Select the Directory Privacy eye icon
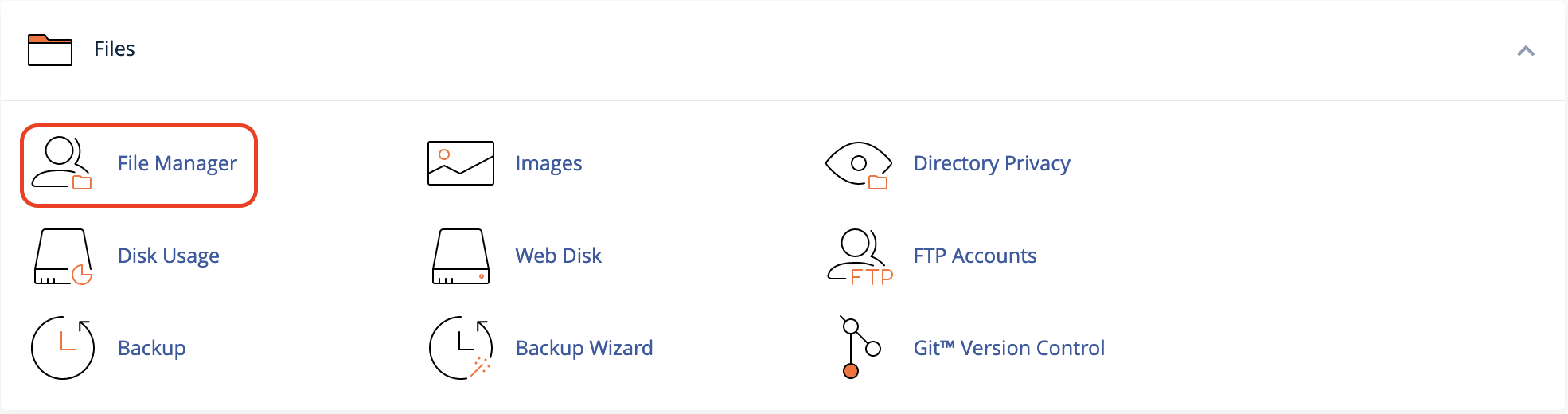Viewport: 1568px width, 414px height. click(x=859, y=165)
